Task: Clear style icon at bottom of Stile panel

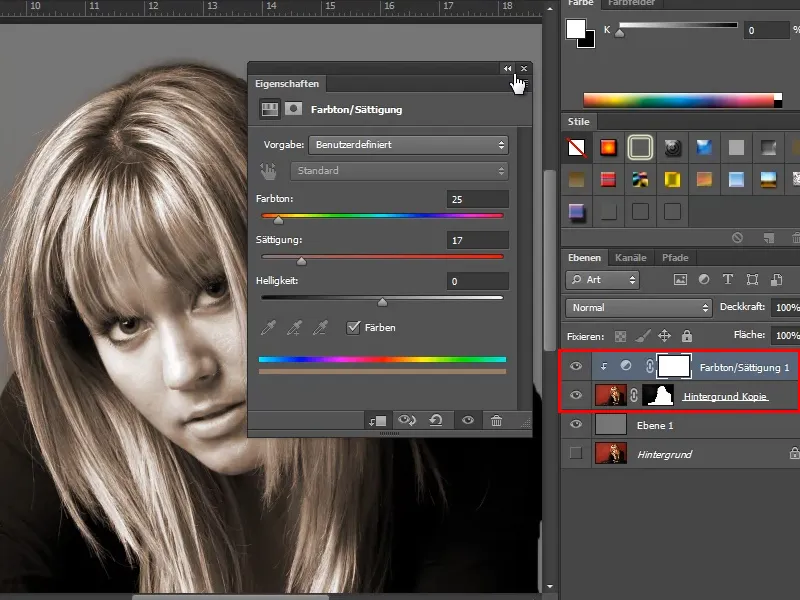Action: 737,237
